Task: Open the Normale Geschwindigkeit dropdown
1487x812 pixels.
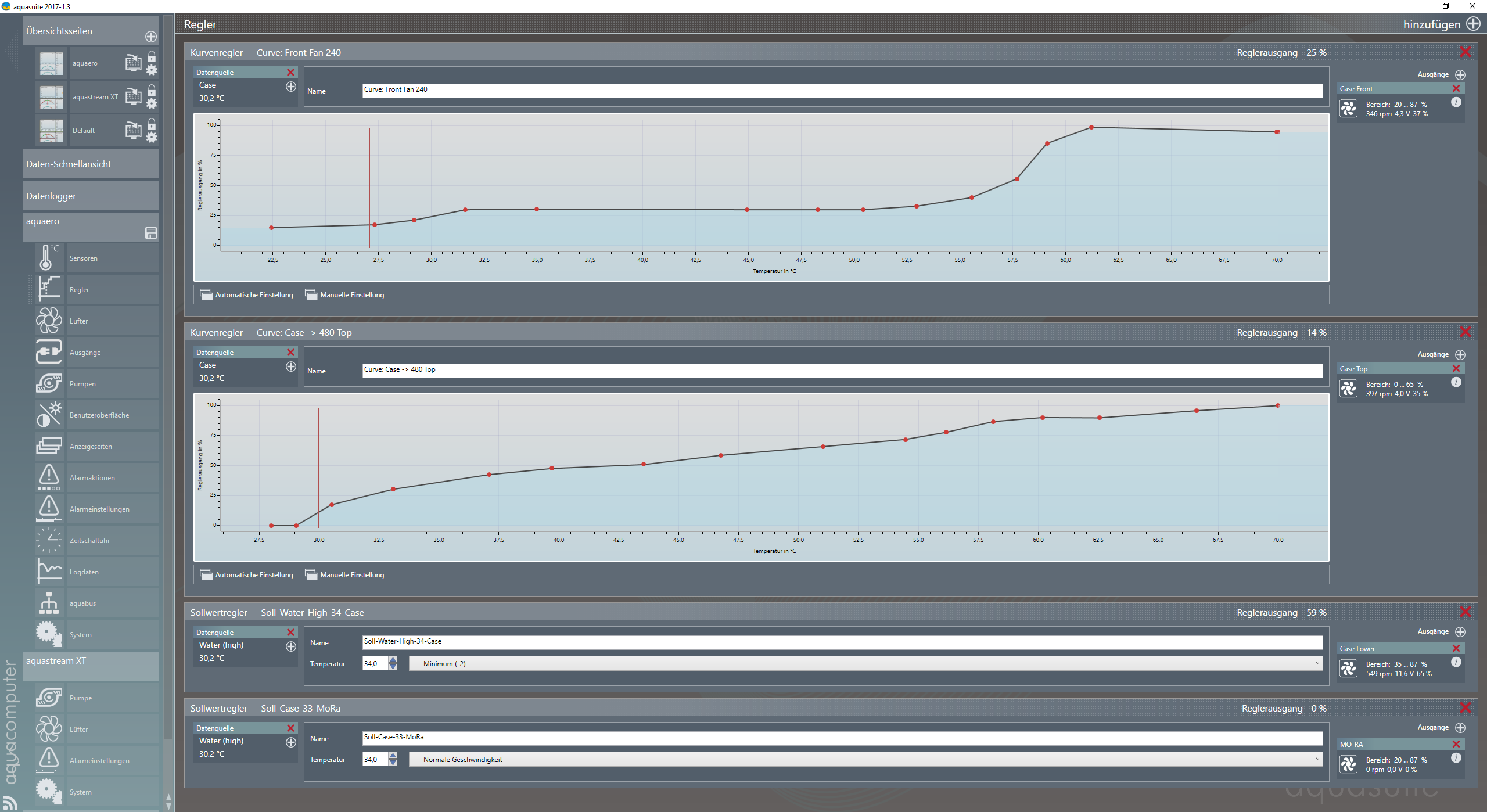Action: click(865, 759)
